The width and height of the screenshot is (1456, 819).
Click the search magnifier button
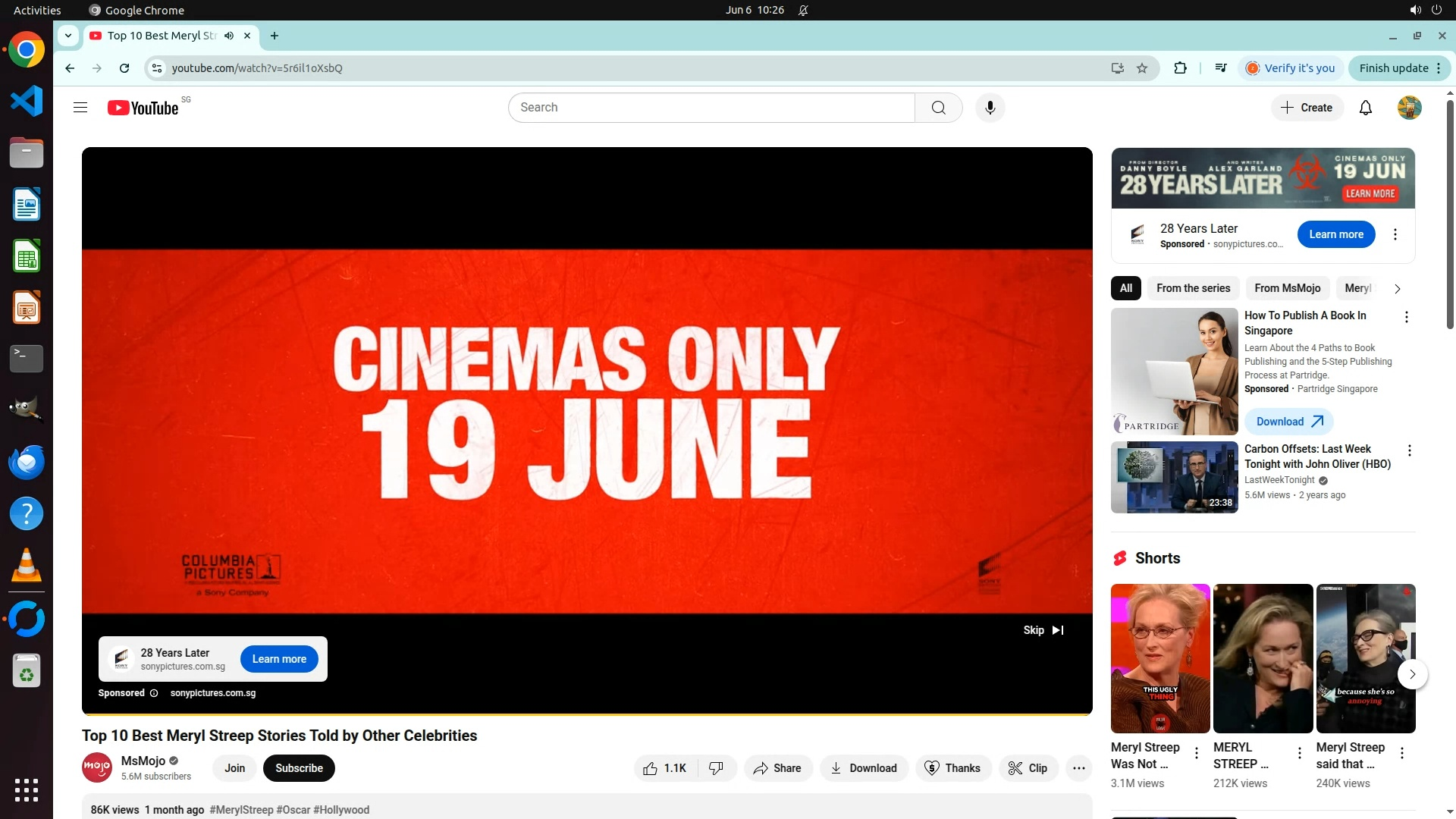pos(938,108)
